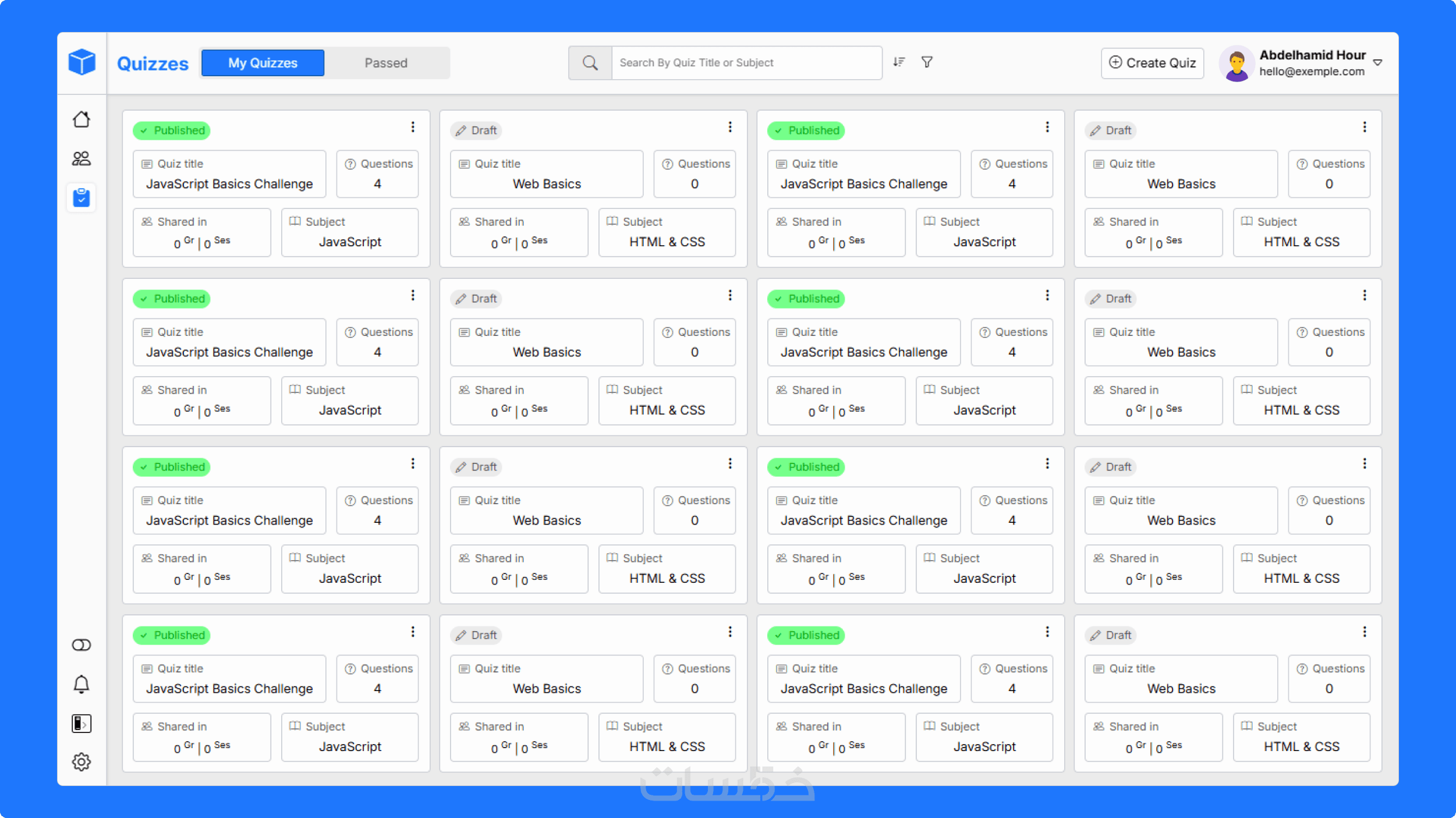Select the quizzes clipboard icon in sidebar
This screenshot has height=818, width=1456.
(82, 198)
